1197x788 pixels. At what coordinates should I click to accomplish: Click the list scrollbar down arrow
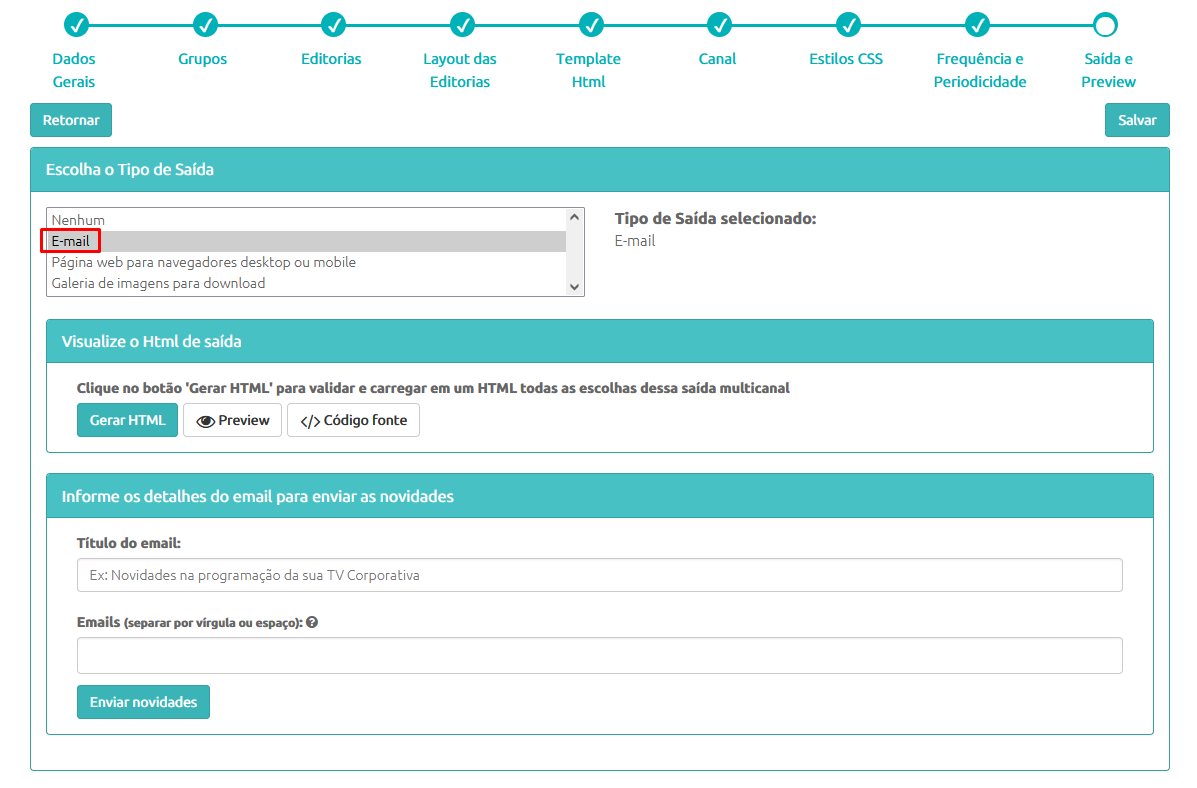575,287
